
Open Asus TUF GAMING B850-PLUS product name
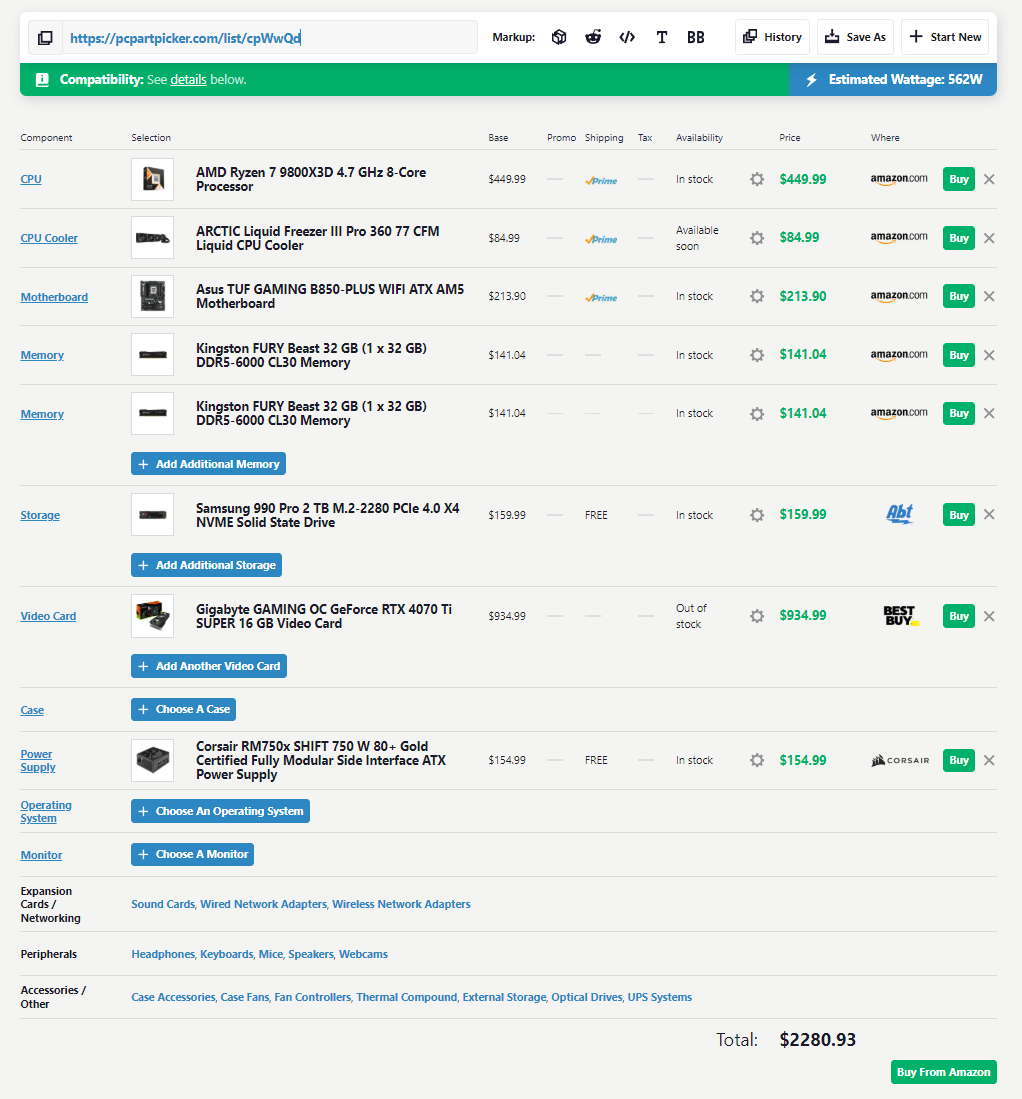(x=330, y=296)
